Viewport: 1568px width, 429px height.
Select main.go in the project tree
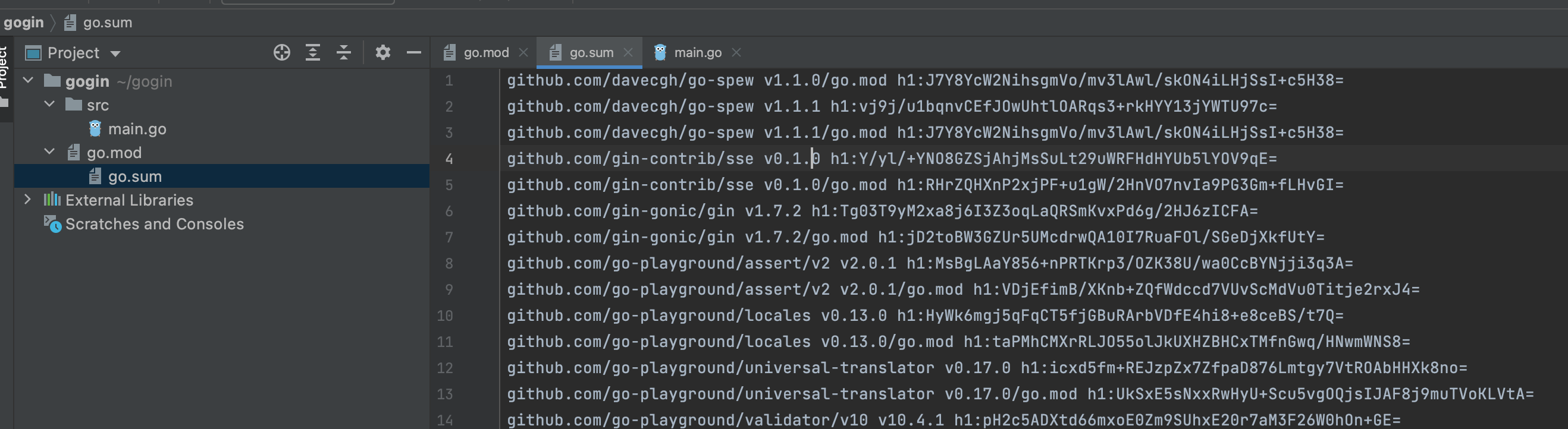point(136,129)
